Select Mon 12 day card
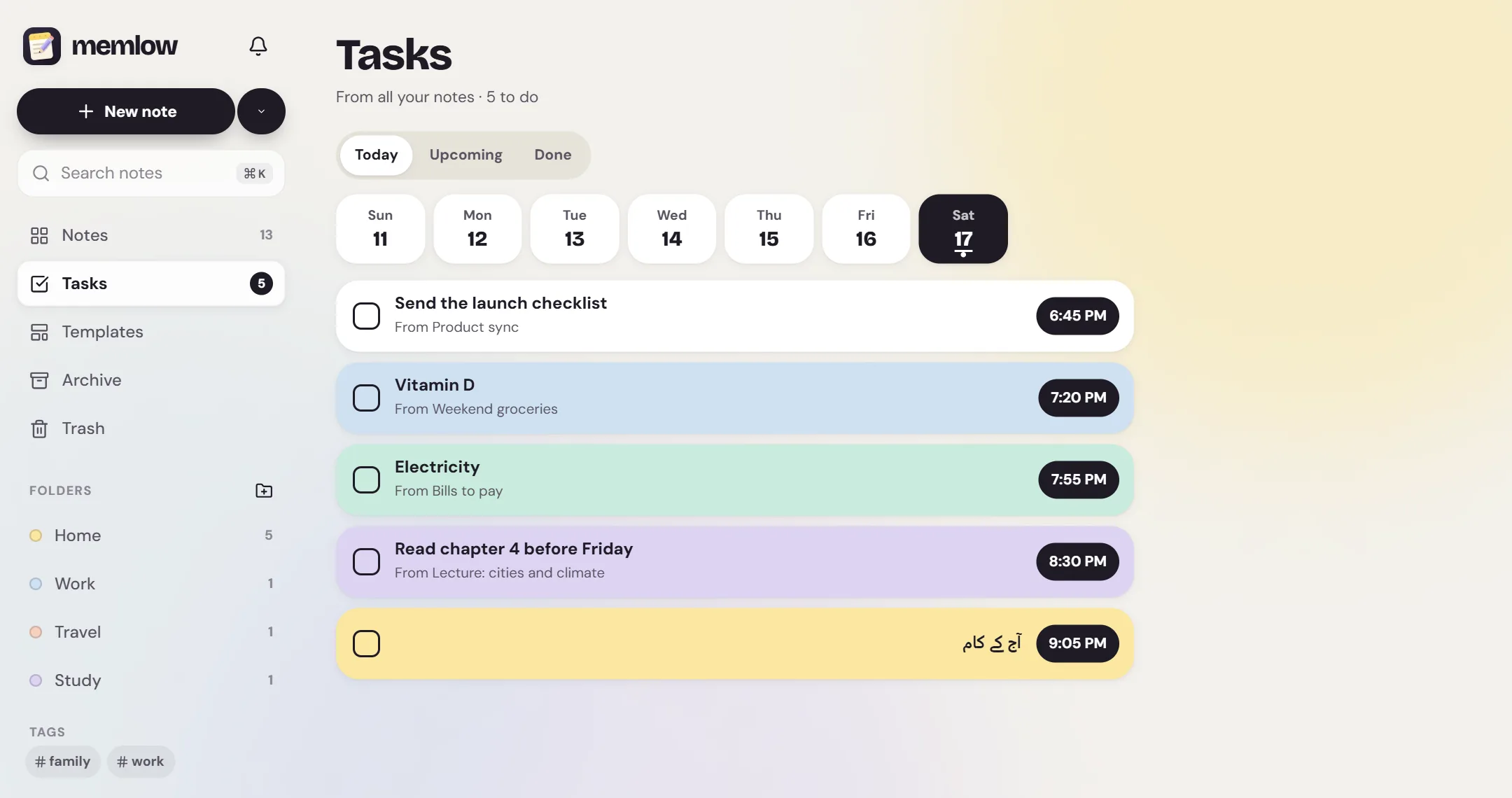 477,229
